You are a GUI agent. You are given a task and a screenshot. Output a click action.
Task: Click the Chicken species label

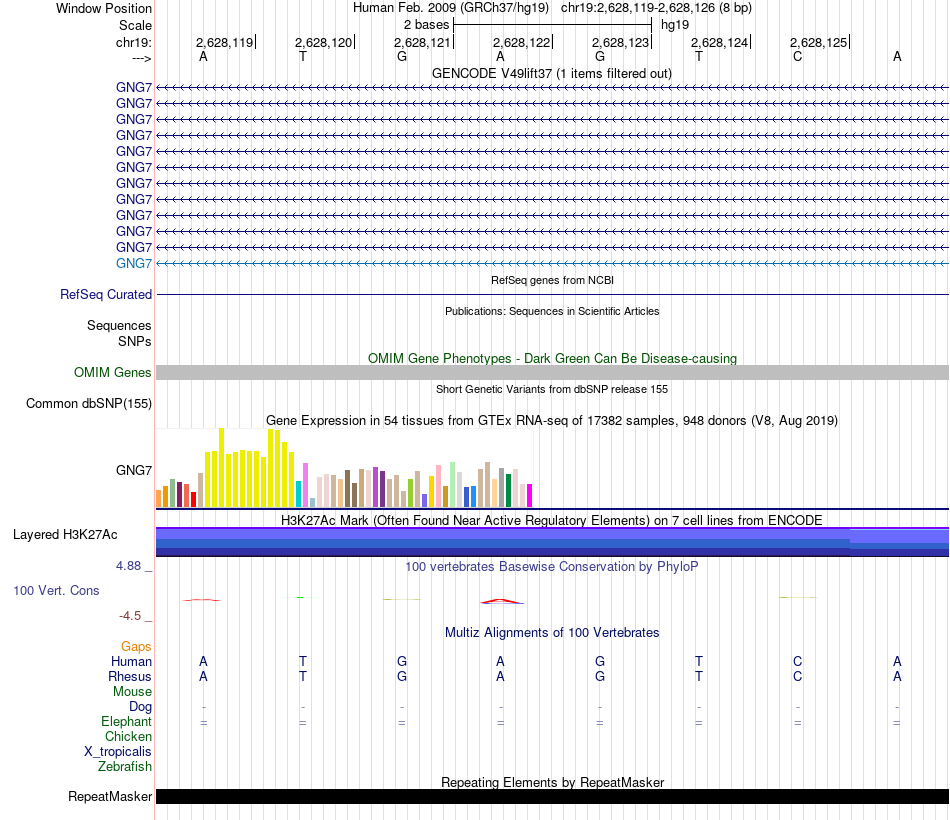tap(128, 736)
